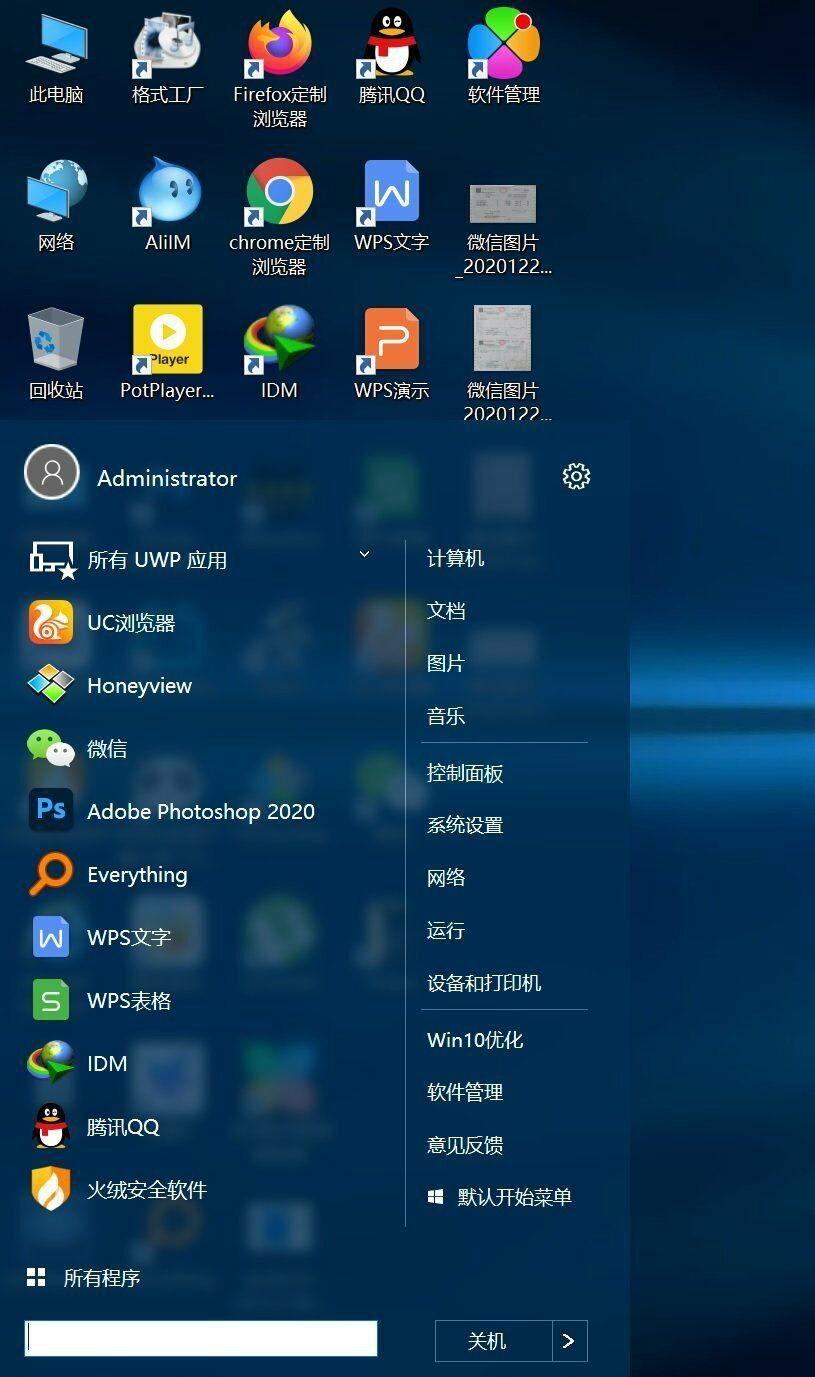Screen dimensions: 815x1377
Task: Open 文档 folder link
Action: (446, 611)
